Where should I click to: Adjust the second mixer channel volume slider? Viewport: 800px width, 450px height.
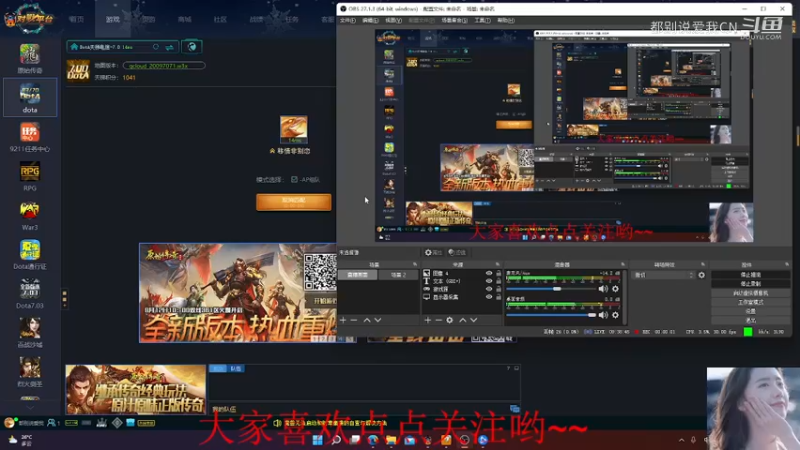[551, 315]
